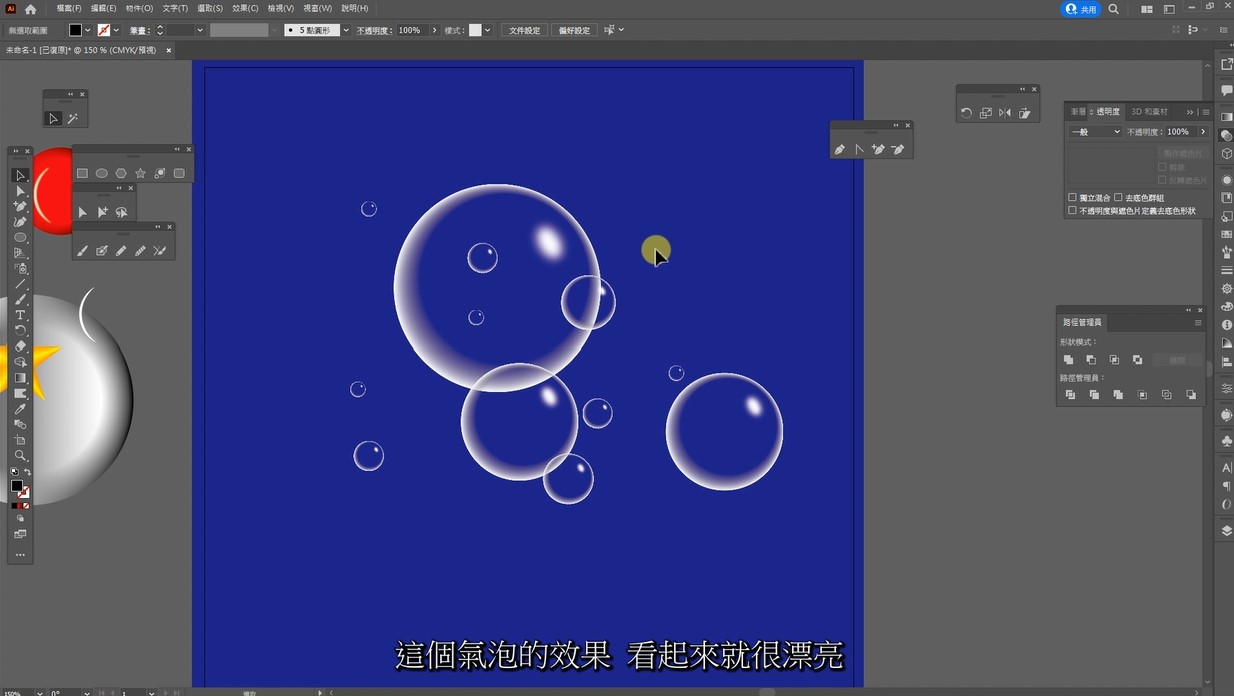This screenshot has width=1234, height=696.
Task: Click the Ellipse tool in shapes panel
Action: [x=101, y=173]
